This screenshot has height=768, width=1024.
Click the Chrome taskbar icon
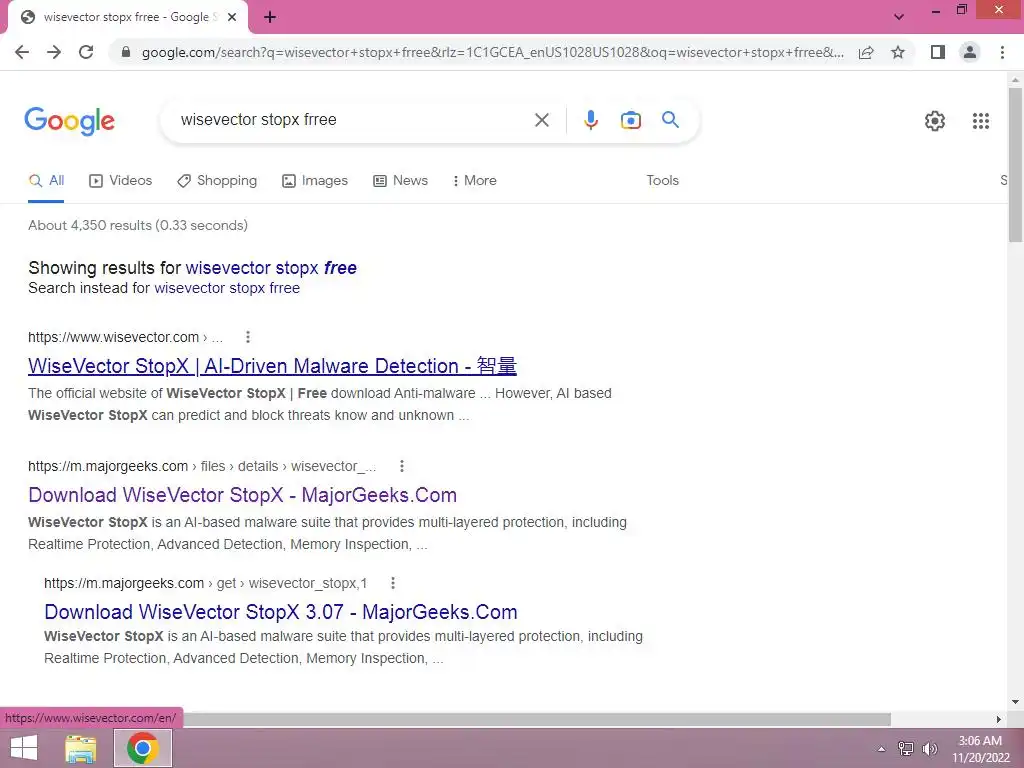(x=143, y=748)
